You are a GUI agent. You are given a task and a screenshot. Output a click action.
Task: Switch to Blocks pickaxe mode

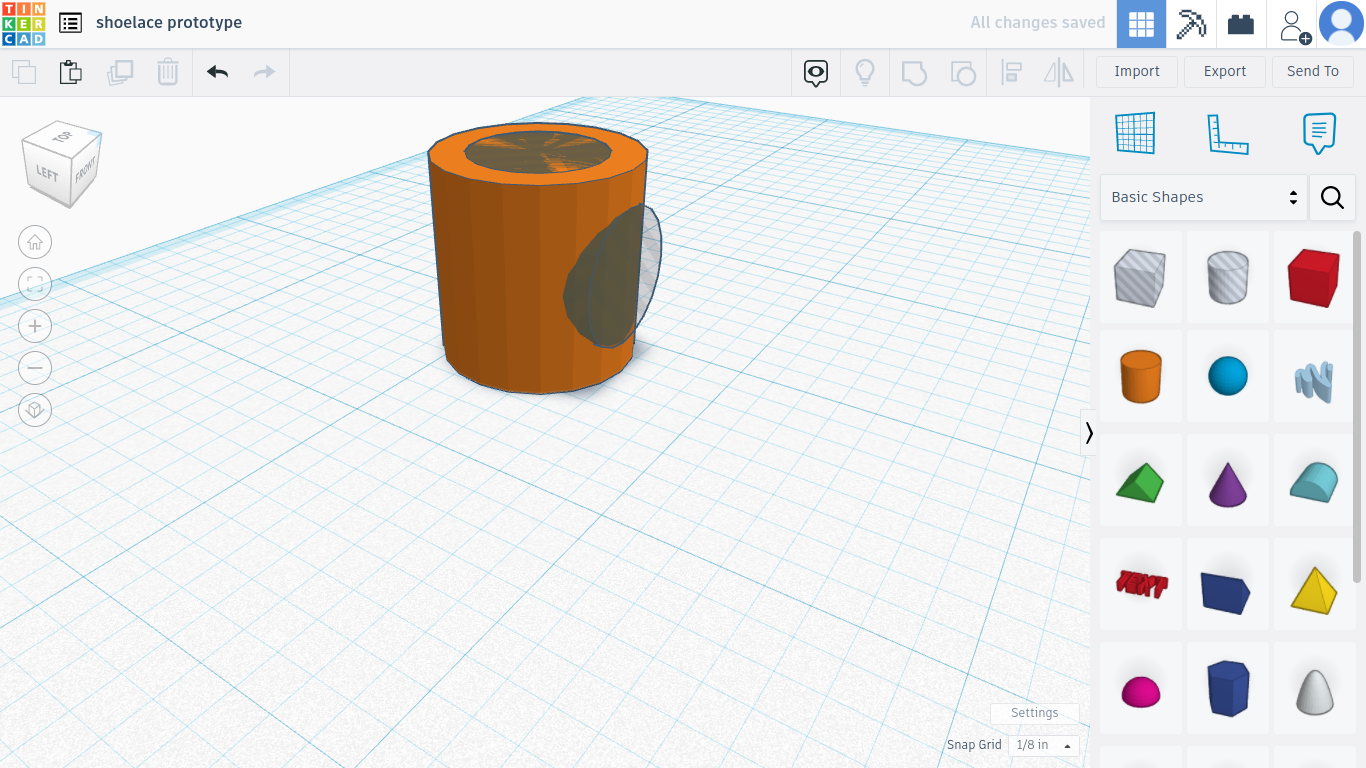click(x=1191, y=24)
